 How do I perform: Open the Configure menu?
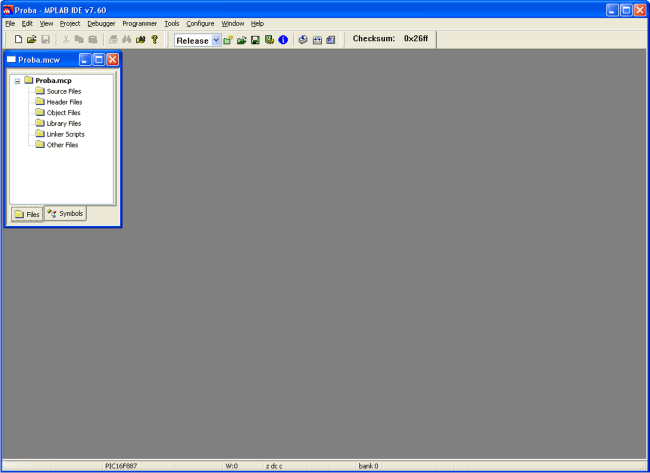[x=200, y=24]
